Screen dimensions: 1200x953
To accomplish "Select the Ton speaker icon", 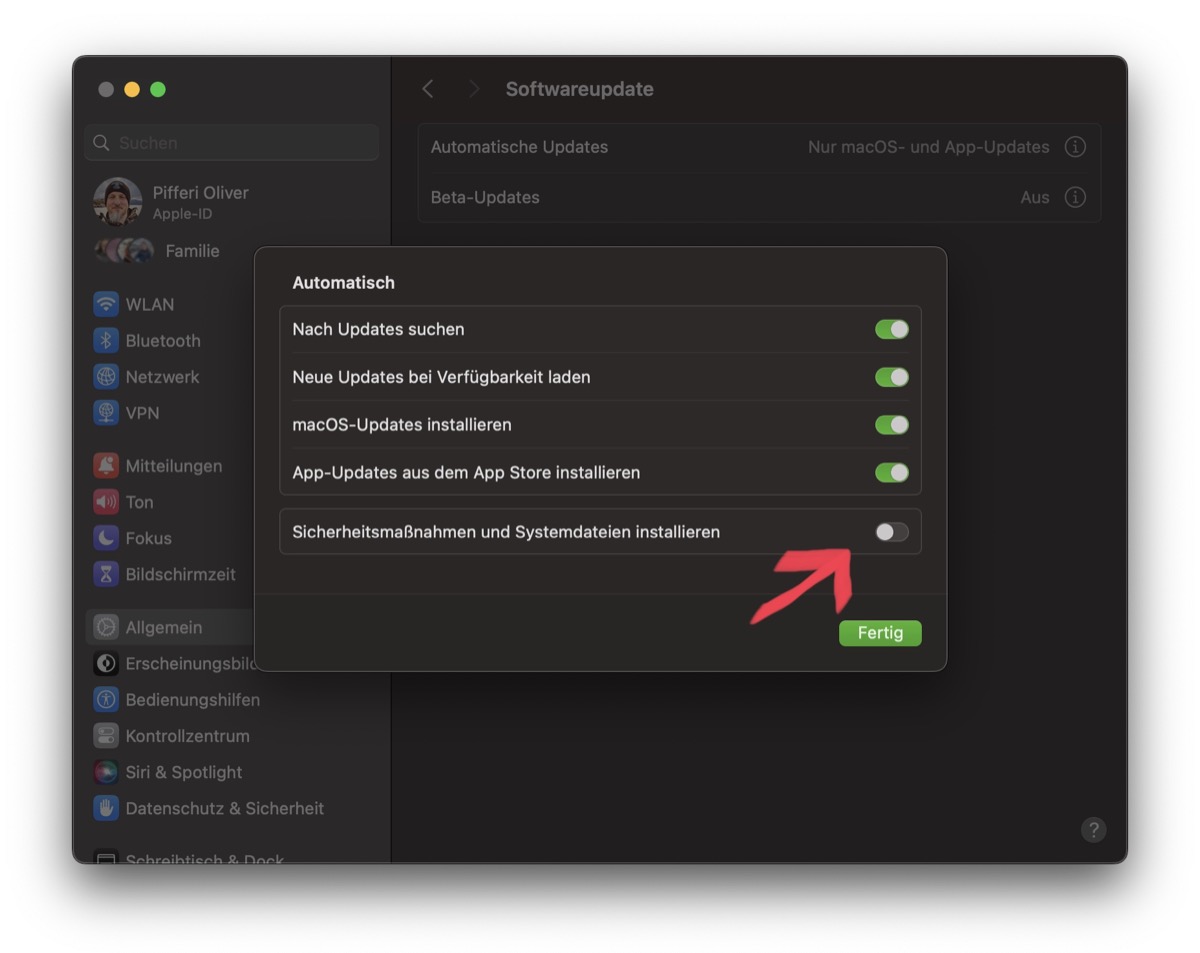I will tap(106, 502).
